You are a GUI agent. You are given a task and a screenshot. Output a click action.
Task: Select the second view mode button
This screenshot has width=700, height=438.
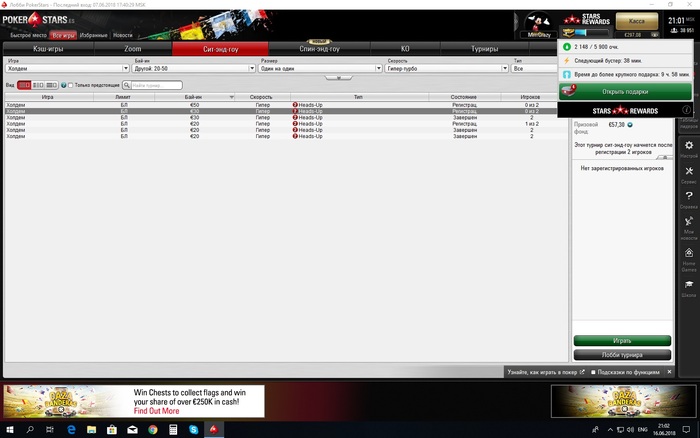[x=38, y=85]
